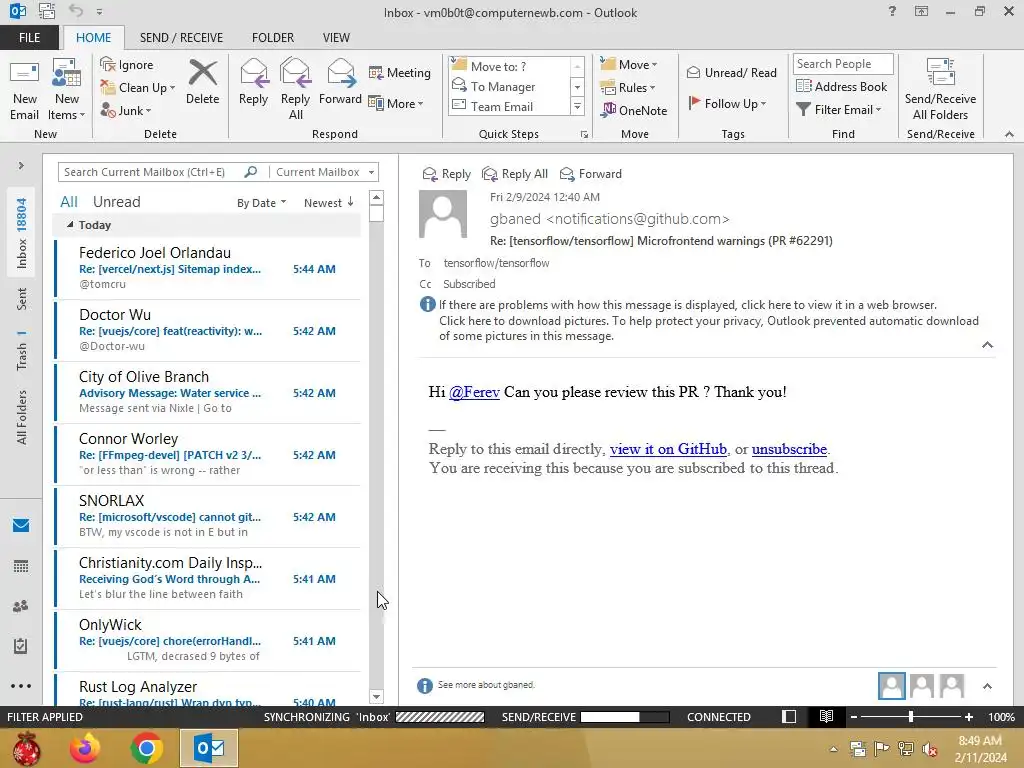Click the unsubscribe link
The image size is (1024, 768).
790,449
